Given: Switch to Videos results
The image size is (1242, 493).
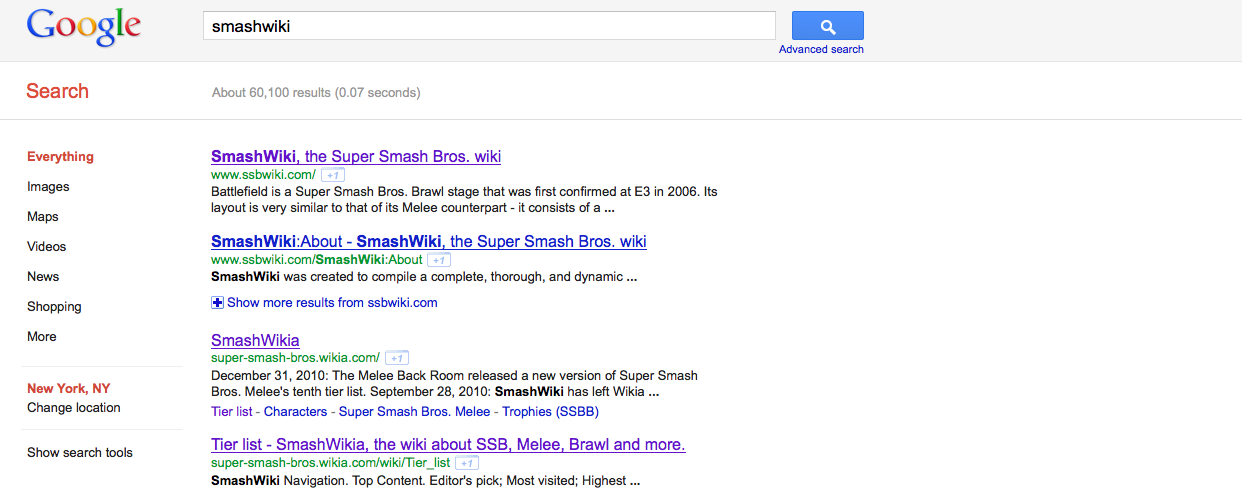Looking at the screenshot, I should 47,247.
